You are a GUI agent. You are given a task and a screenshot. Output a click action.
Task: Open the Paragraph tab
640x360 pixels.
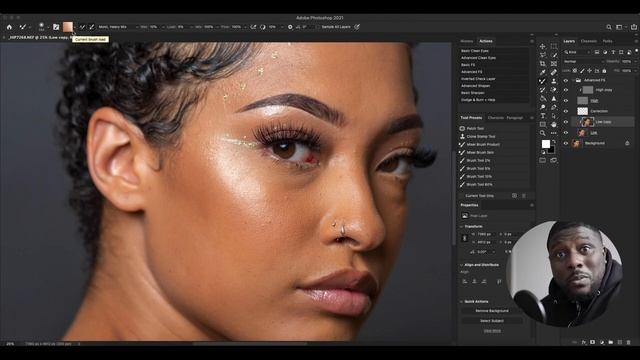tap(514, 118)
